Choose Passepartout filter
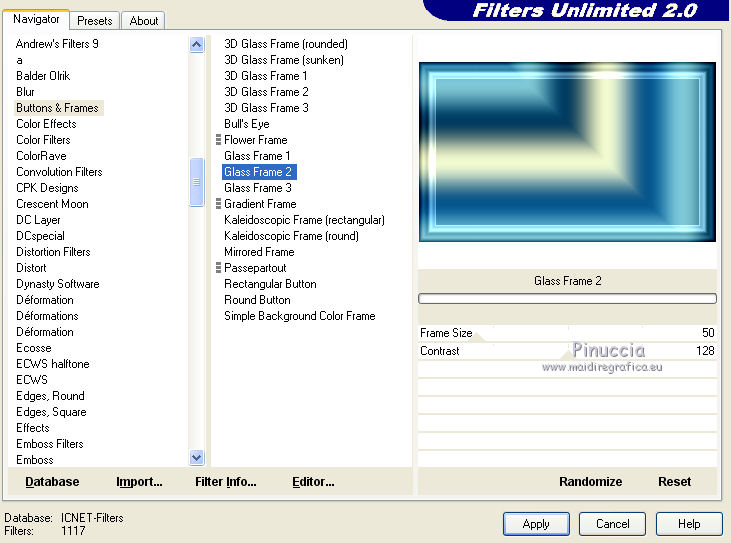 click(255, 268)
